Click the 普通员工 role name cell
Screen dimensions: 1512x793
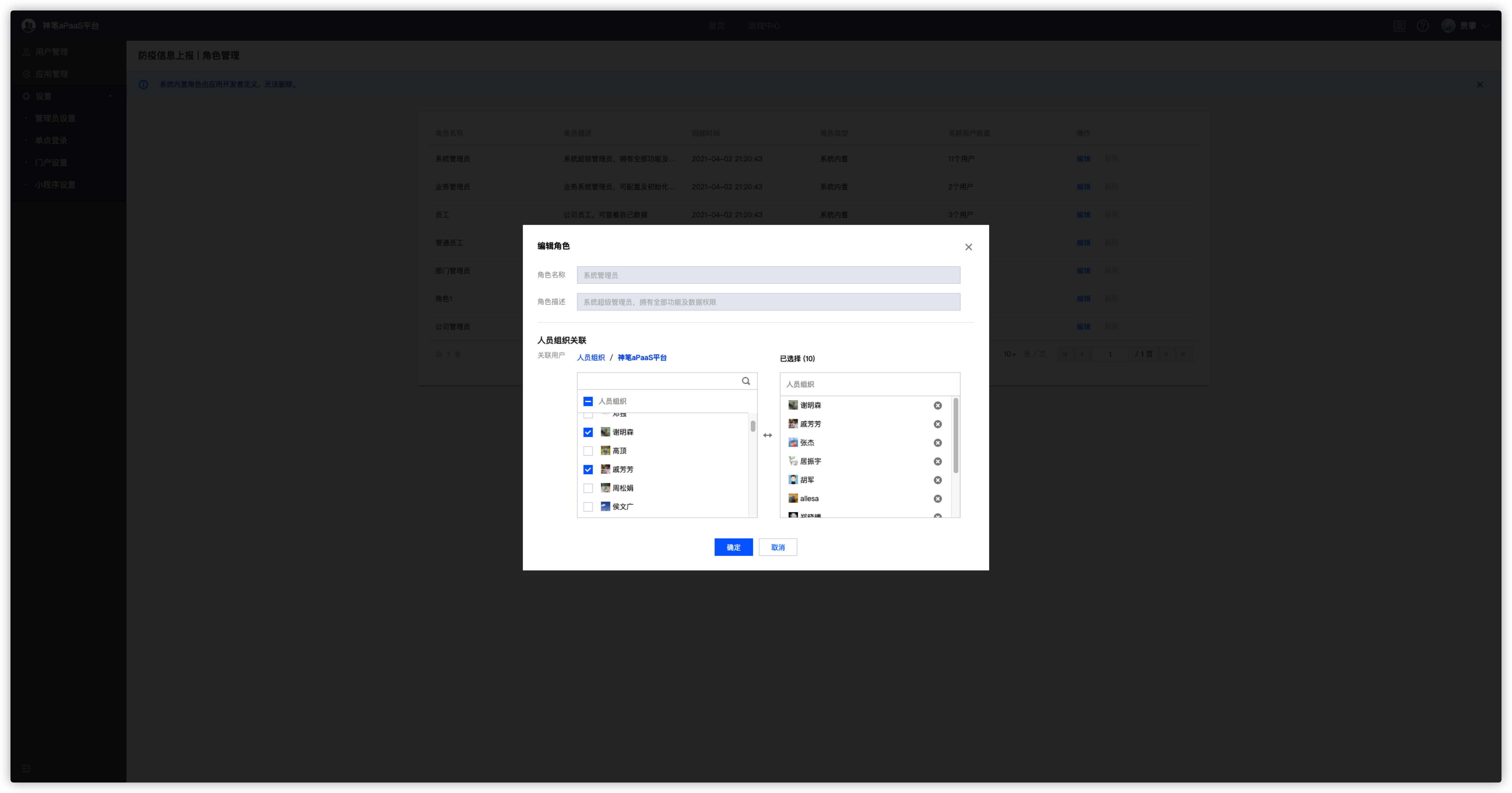[449, 243]
